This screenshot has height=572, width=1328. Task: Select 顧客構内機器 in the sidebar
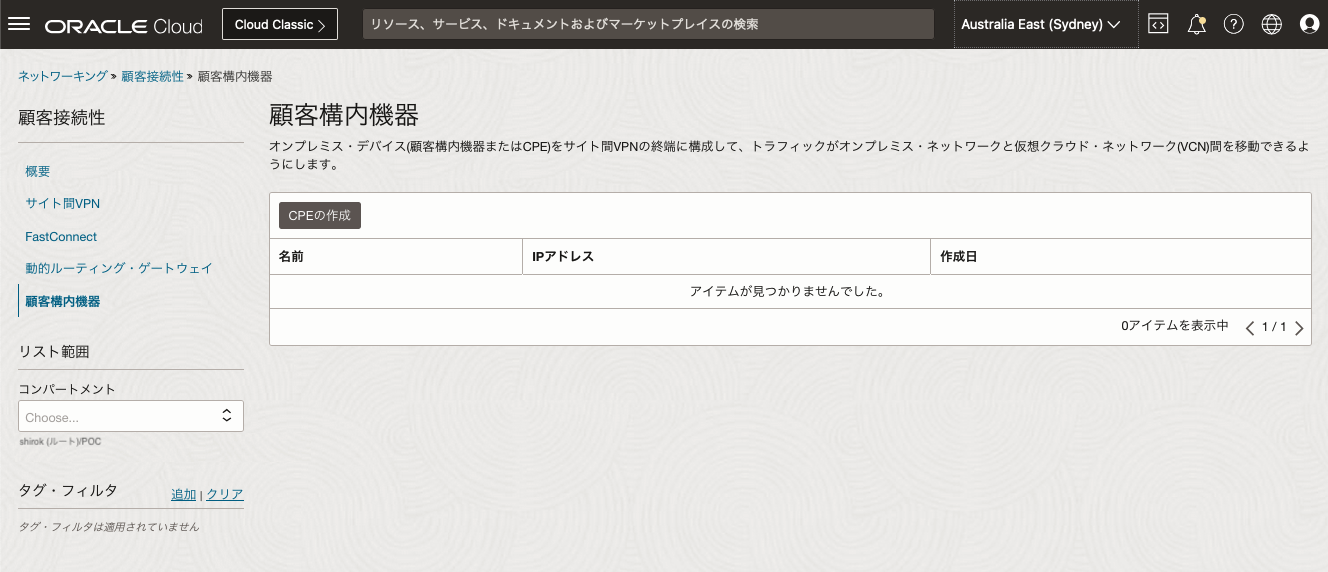tap(62, 301)
